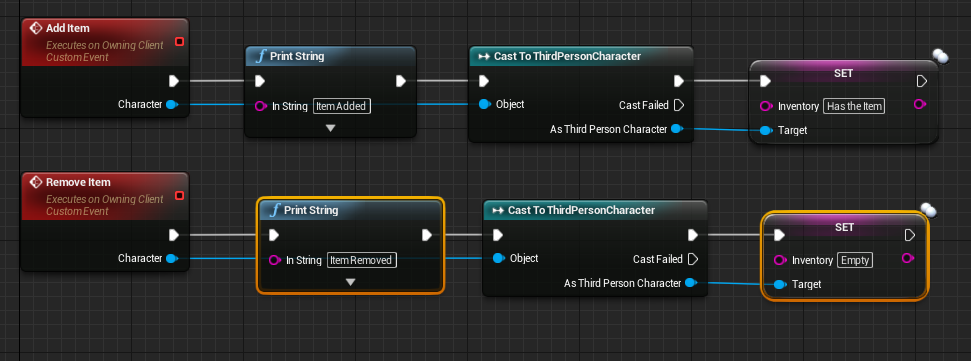Click the replication icon above the bottom SET node
The image size is (971, 361).
(928, 211)
